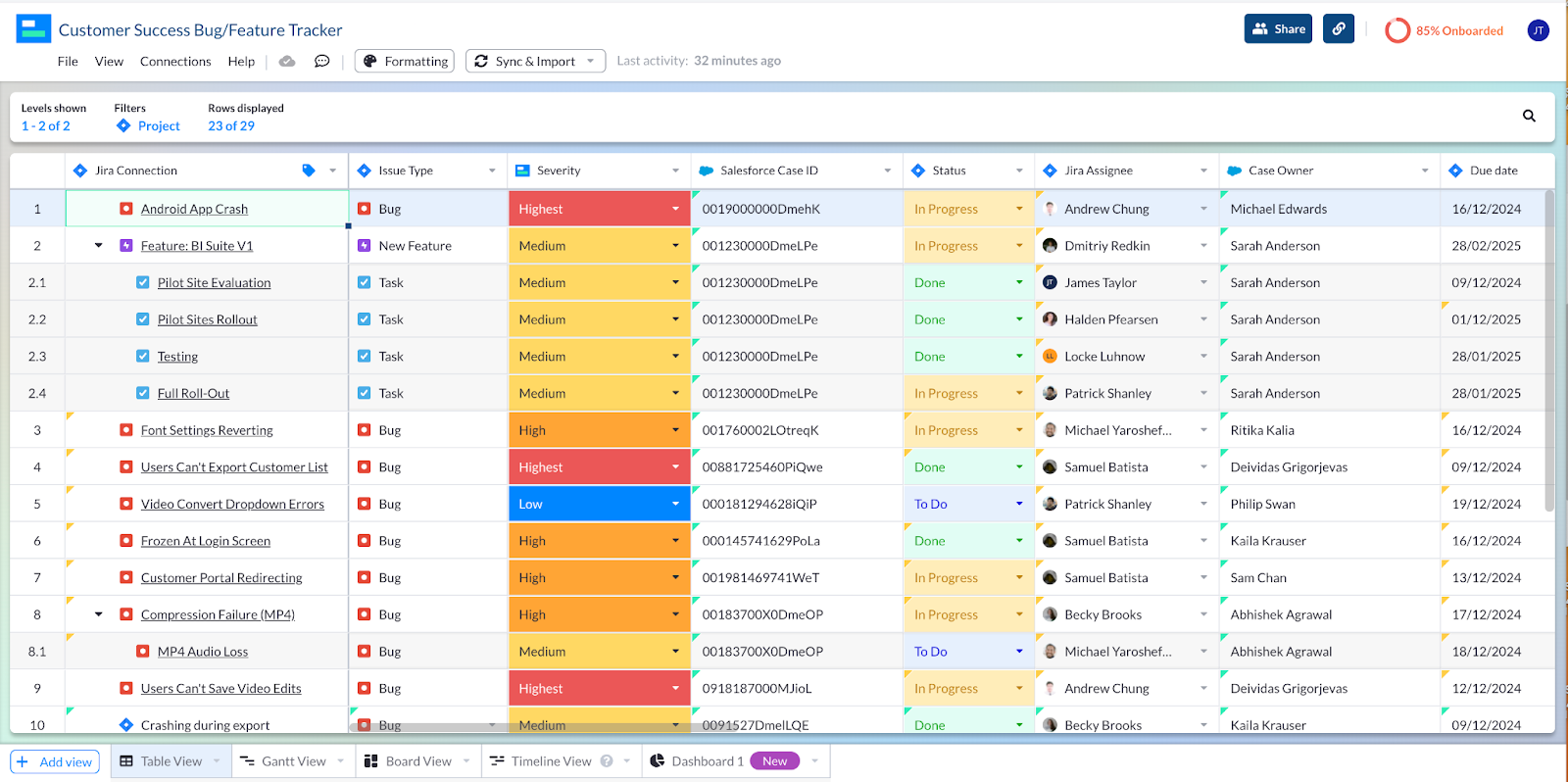Open the Done status dropdown for Frozen At Login Screen
This screenshot has height=782, width=1568.
pos(1019,541)
